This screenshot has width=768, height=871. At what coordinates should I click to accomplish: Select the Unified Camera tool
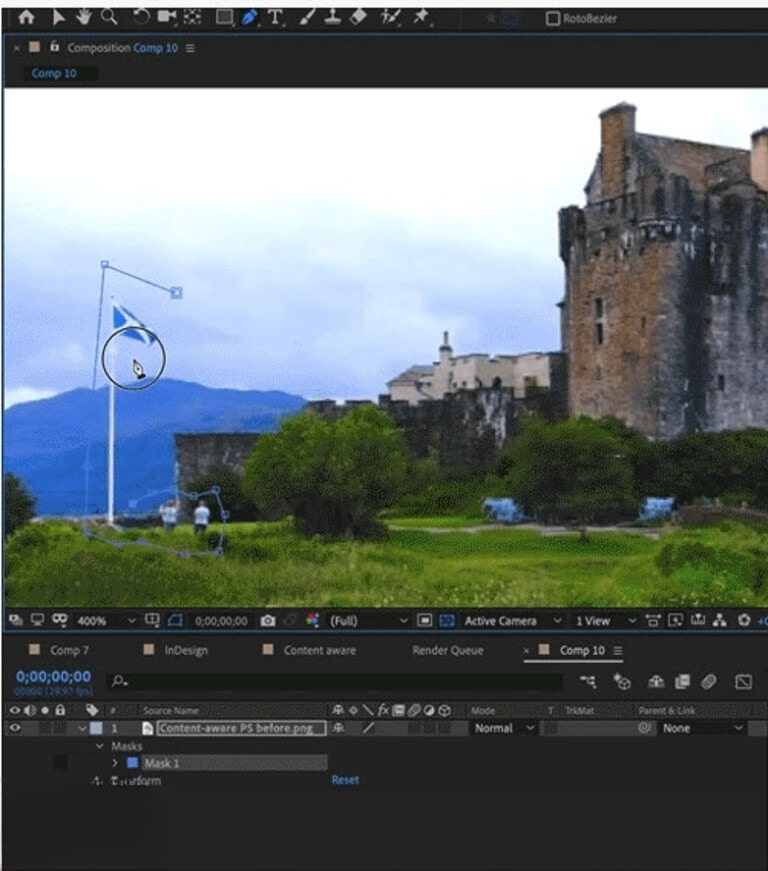166,17
